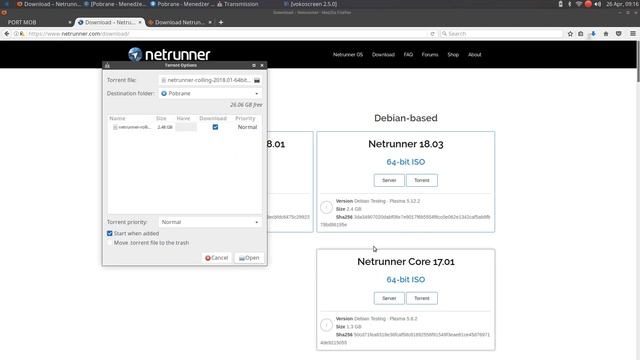The width and height of the screenshot is (640, 360).
Task: Open the volume speaker tray icon
Action: (598, 4)
